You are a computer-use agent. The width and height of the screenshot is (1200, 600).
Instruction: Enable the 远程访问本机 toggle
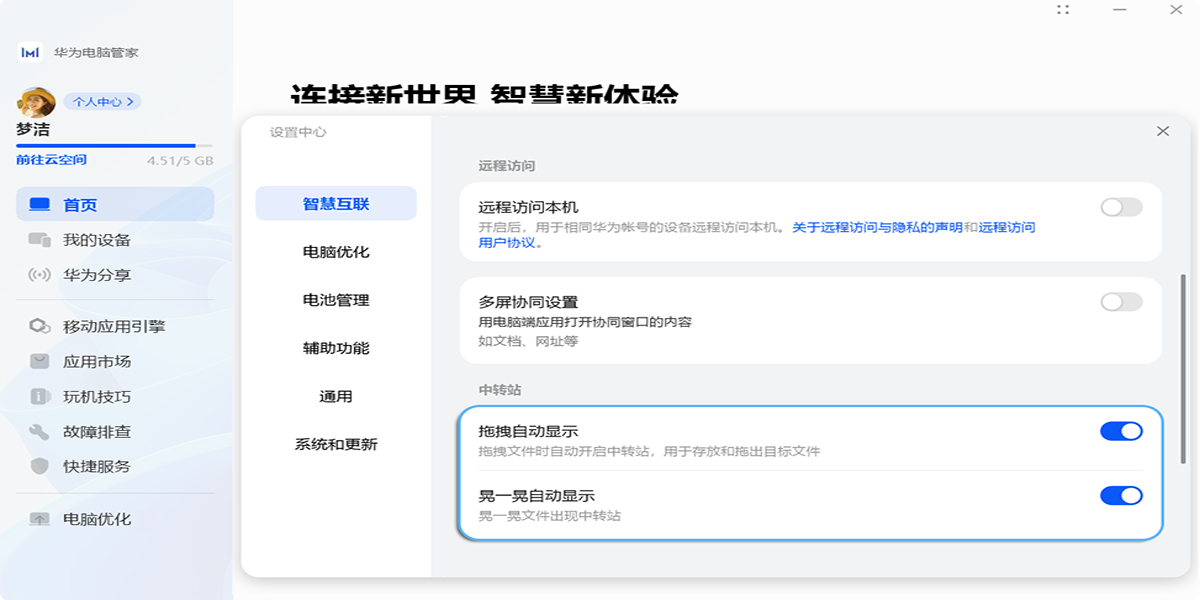click(x=1121, y=207)
